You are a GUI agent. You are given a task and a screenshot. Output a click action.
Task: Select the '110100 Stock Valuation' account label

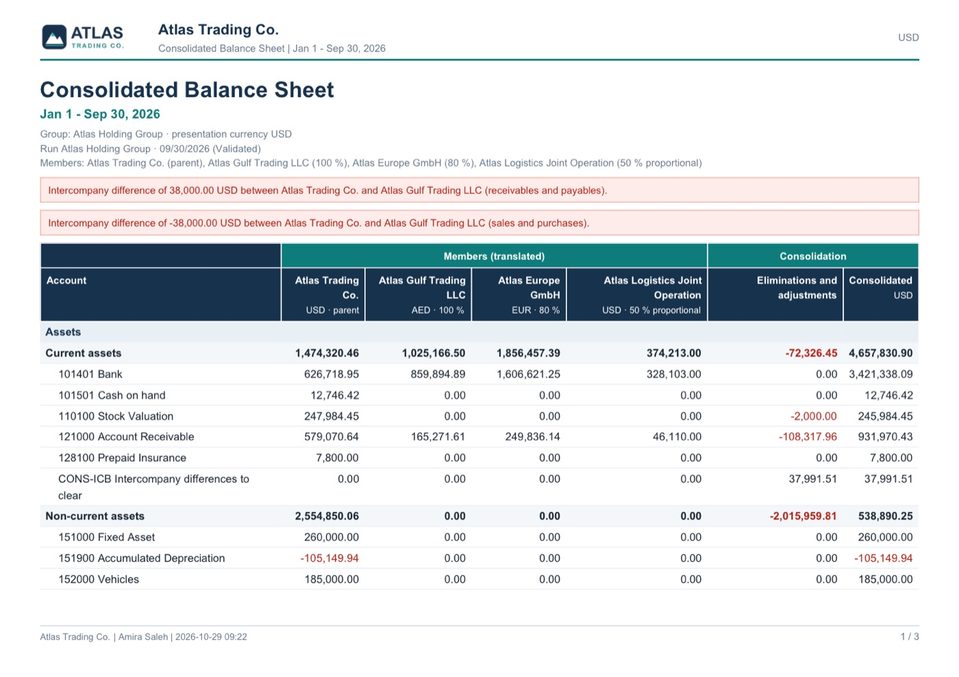(x=116, y=416)
